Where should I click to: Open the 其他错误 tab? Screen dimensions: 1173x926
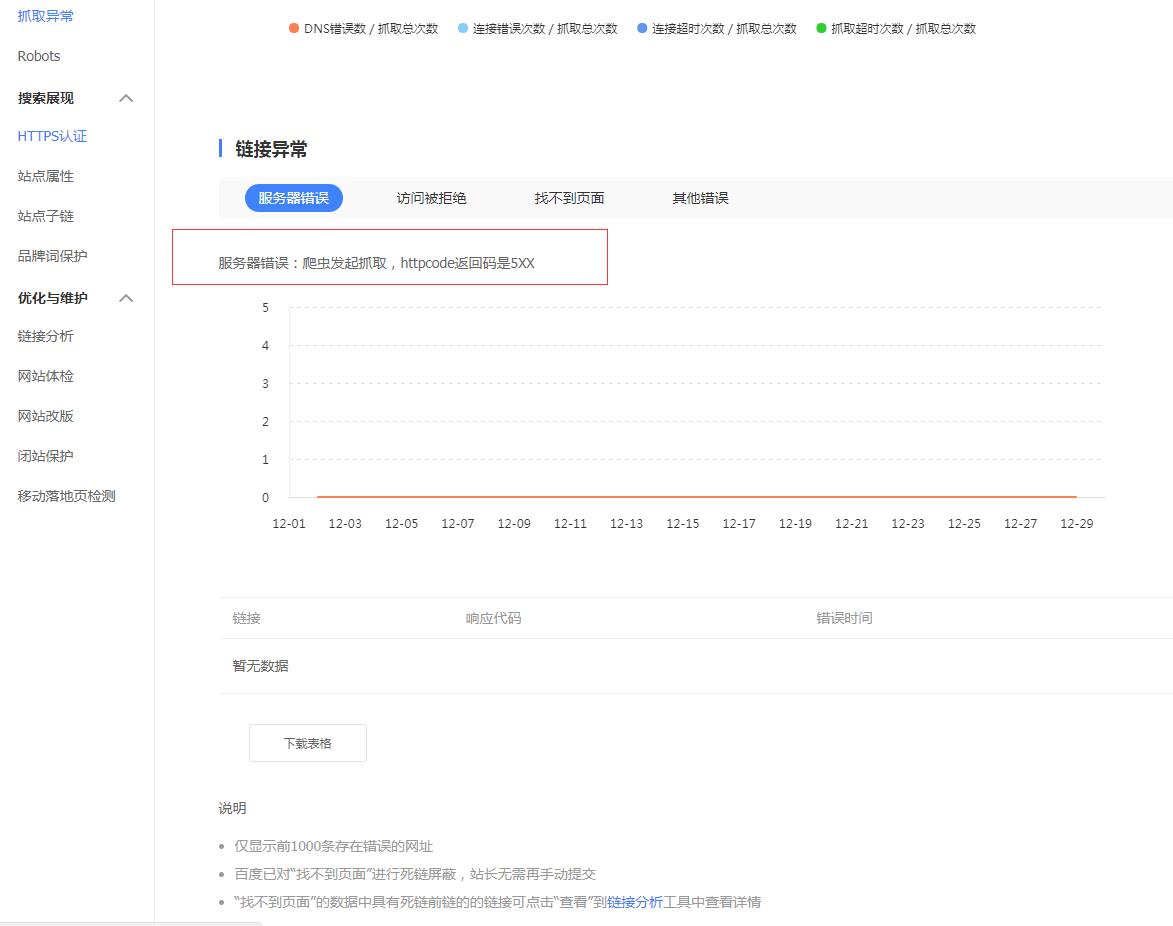700,198
